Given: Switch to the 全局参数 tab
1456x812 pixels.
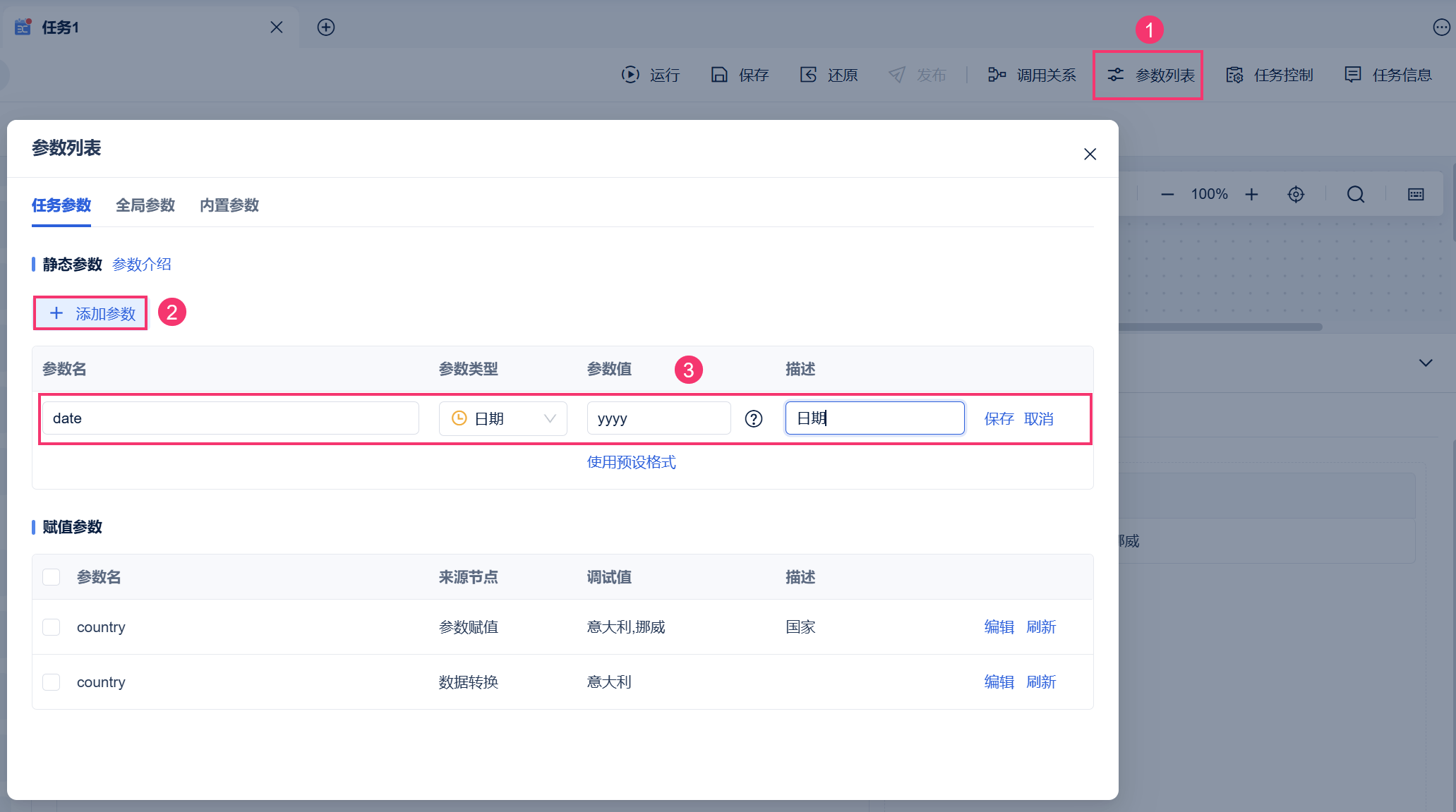Looking at the screenshot, I should tap(145, 205).
